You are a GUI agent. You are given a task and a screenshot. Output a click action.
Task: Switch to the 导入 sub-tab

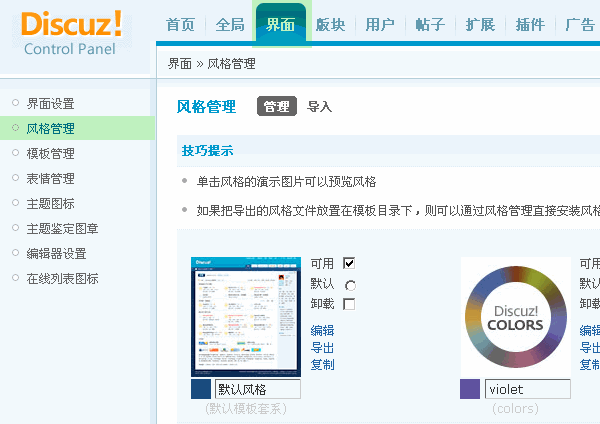pyautogui.click(x=319, y=107)
